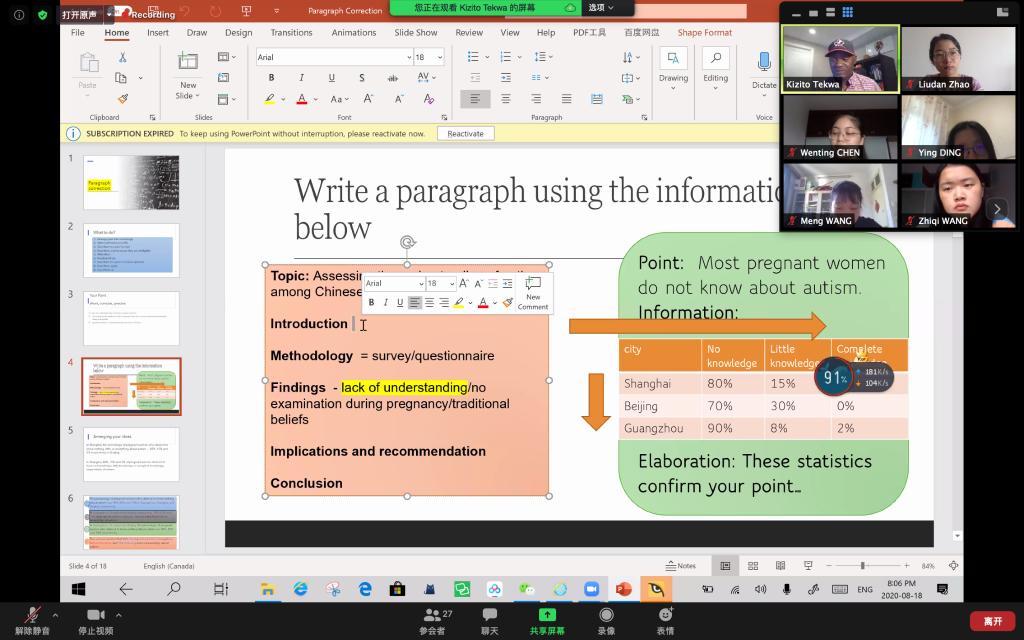This screenshot has width=1024, height=640.
Task: Switch to the Transitions tab
Action: (291, 32)
